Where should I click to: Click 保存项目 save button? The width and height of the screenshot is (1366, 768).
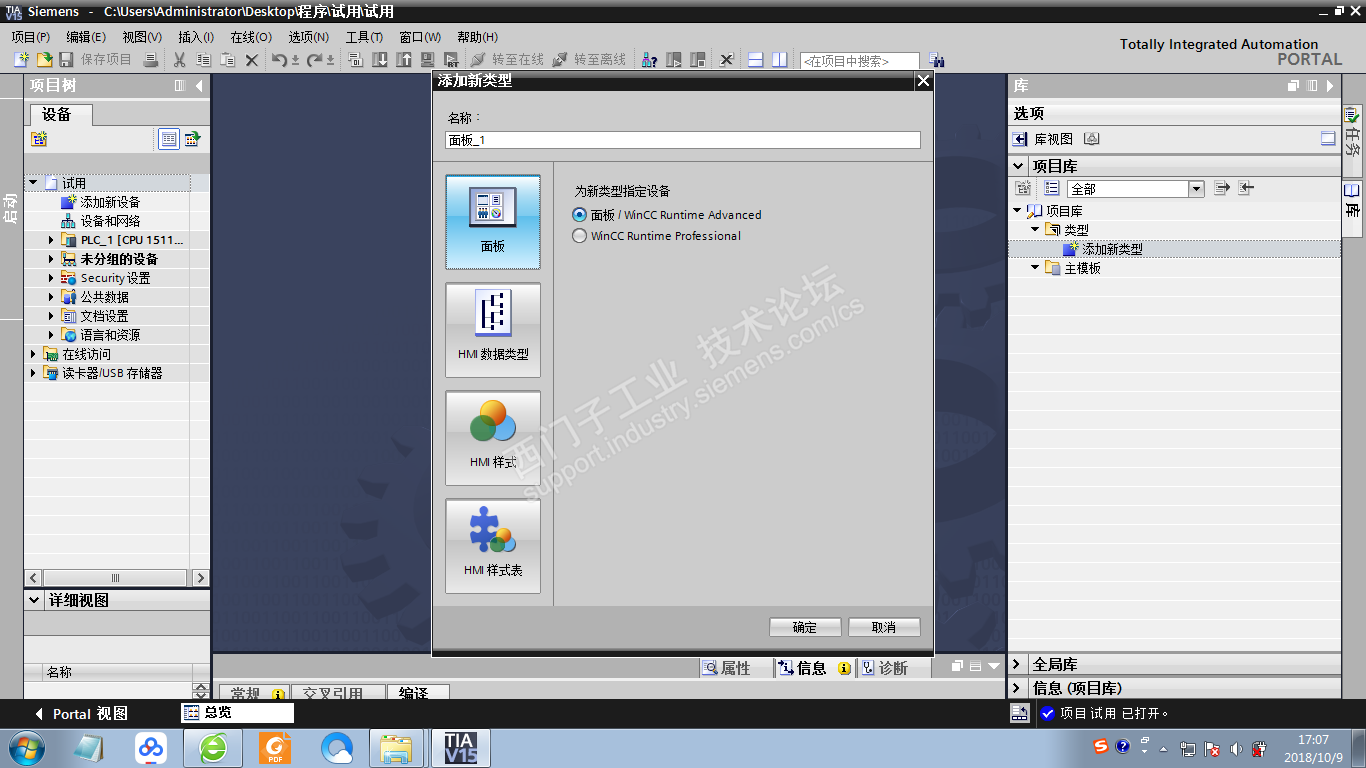pyautogui.click(x=97, y=60)
